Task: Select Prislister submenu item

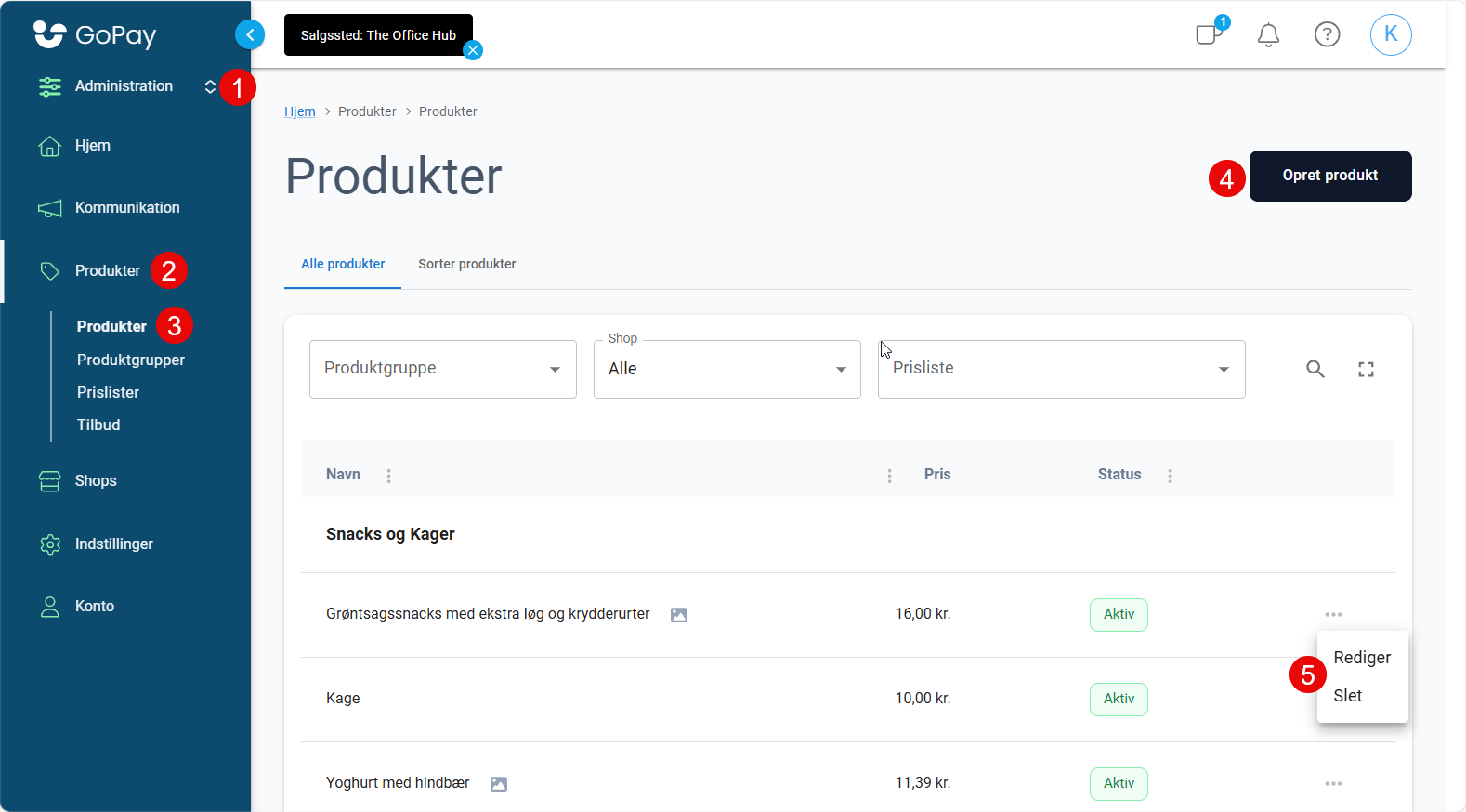Action: pos(108,392)
